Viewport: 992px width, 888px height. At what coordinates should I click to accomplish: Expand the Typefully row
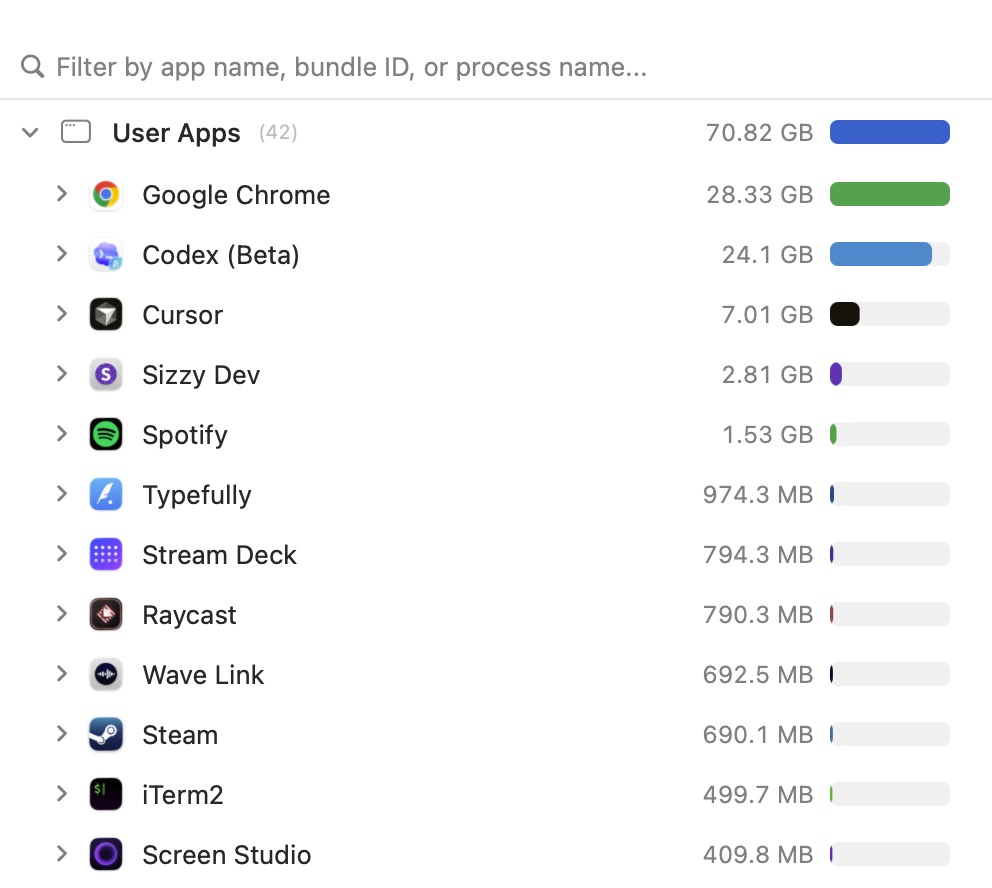[62, 494]
